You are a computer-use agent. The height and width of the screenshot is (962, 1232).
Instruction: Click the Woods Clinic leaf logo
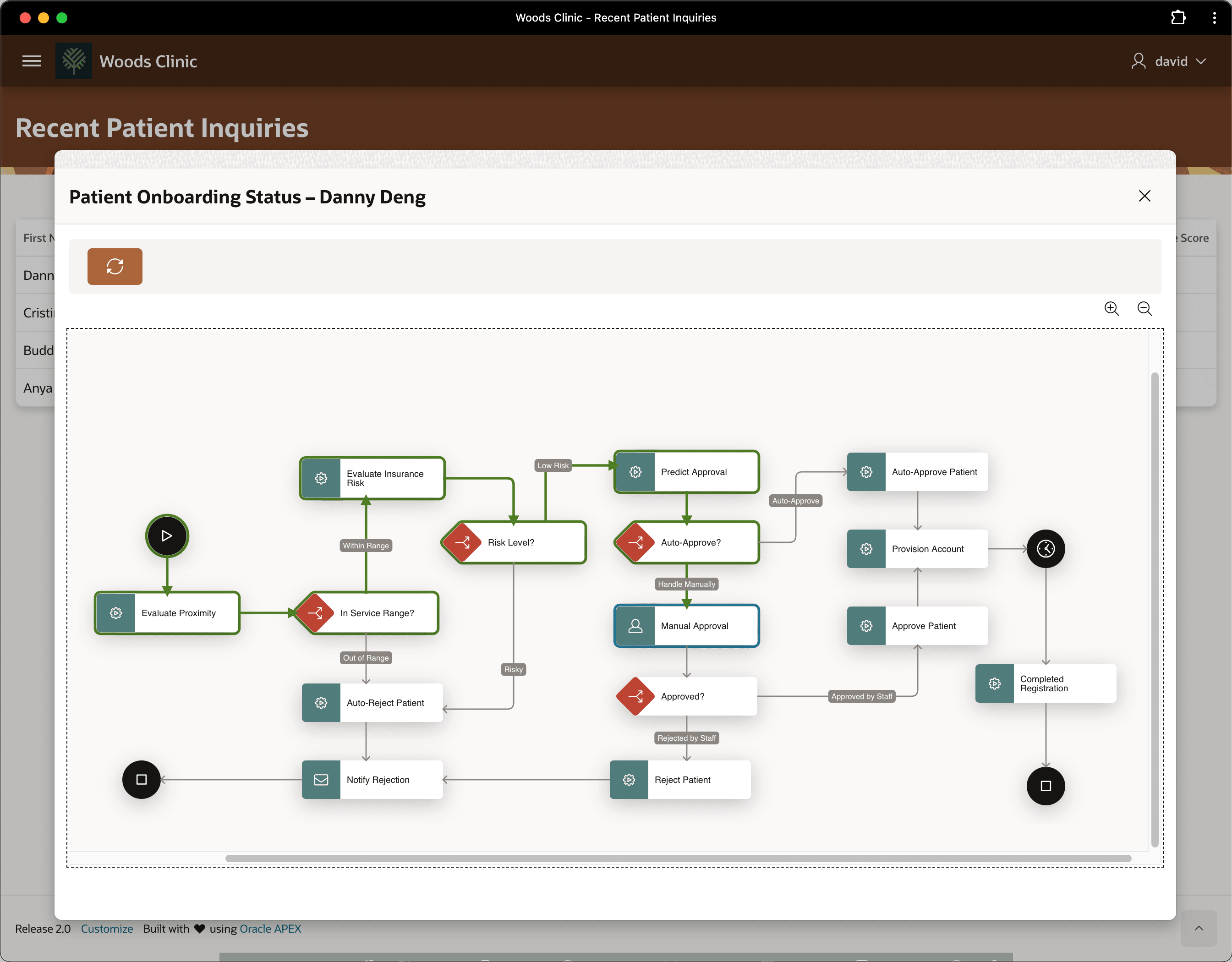pyautogui.click(x=74, y=61)
